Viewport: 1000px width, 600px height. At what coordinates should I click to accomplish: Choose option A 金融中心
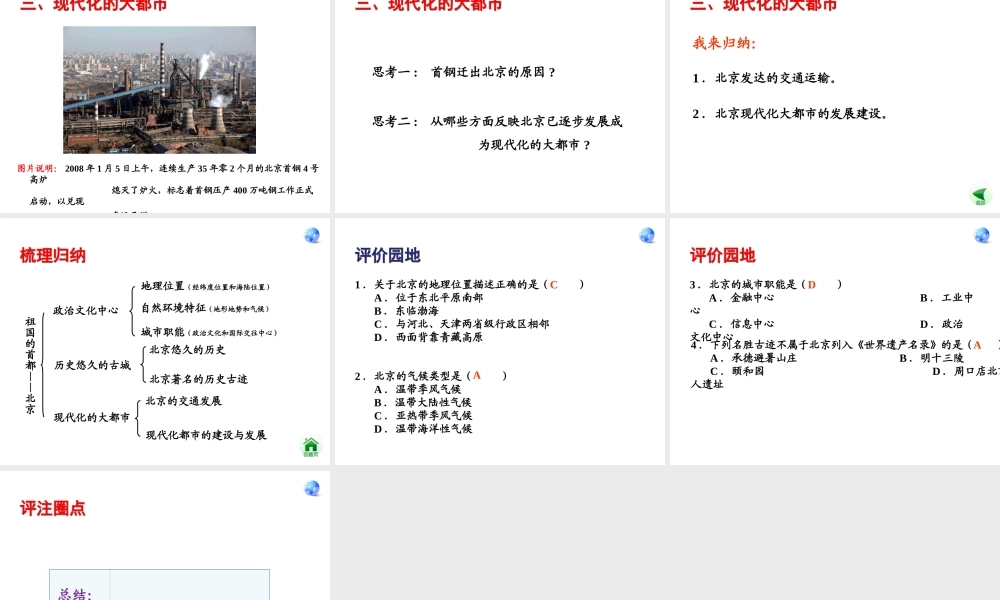click(x=742, y=298)
